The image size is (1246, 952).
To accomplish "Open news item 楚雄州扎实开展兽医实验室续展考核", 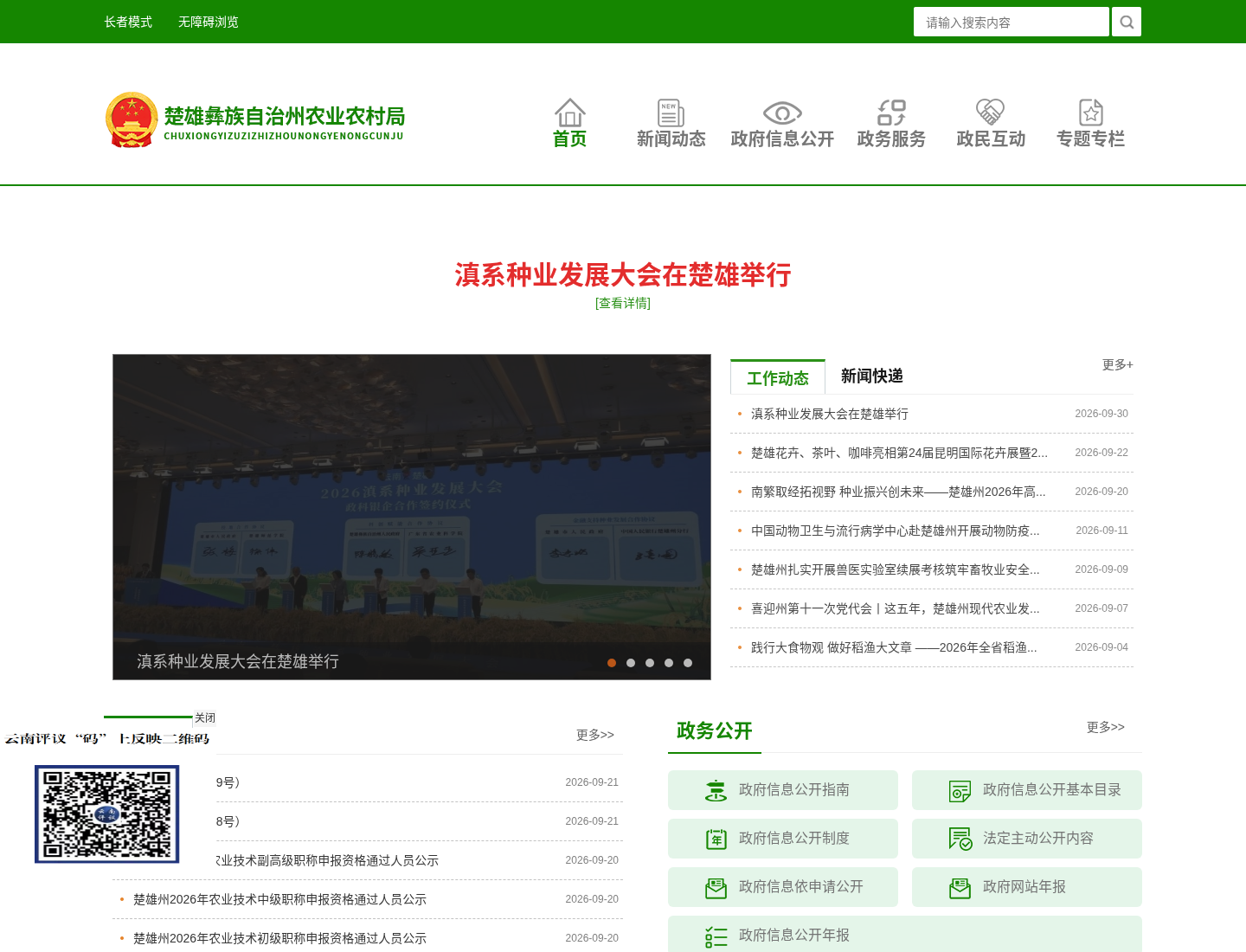I will [x=896, y=569].
